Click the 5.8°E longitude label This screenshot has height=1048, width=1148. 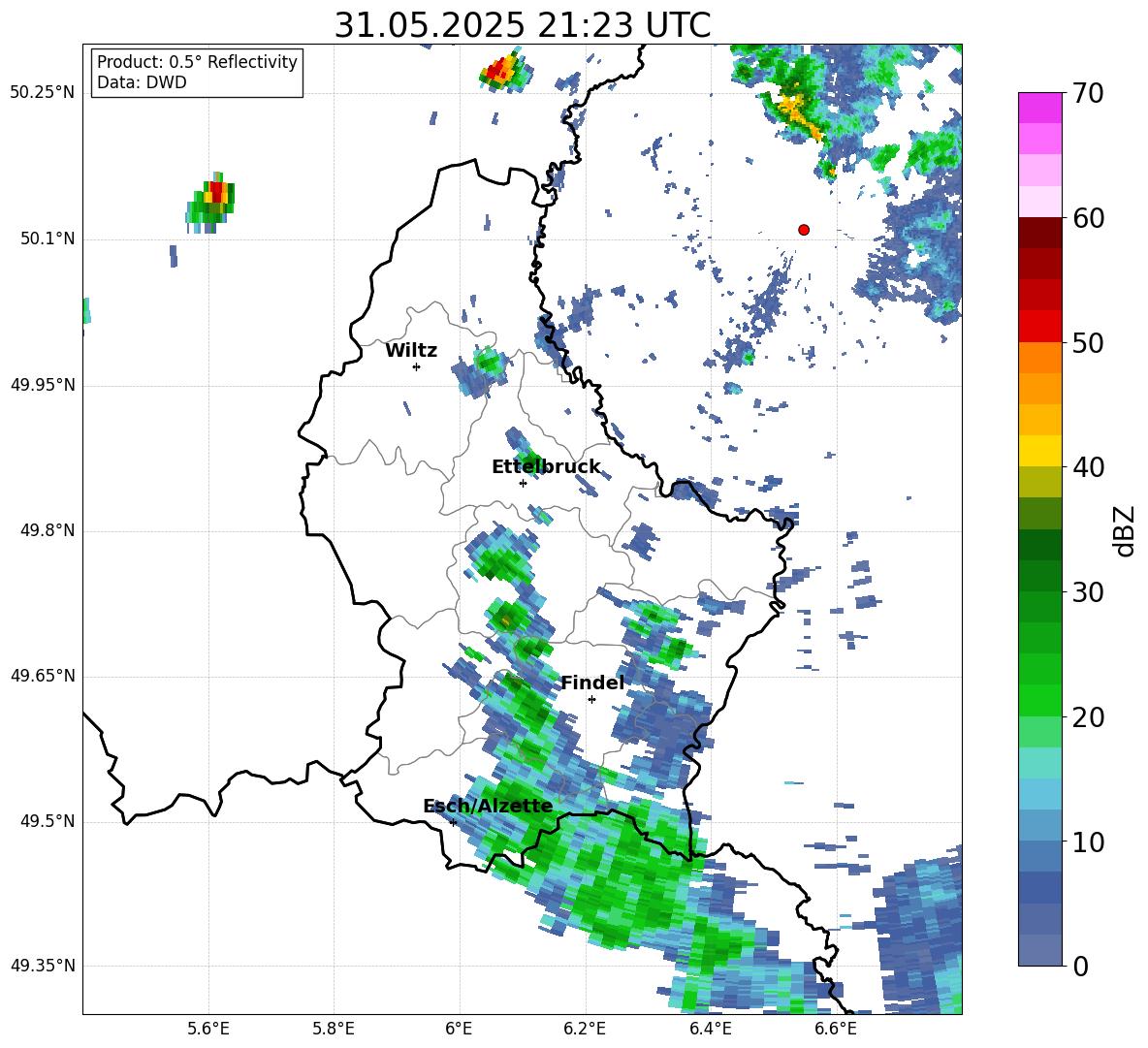334,1029
